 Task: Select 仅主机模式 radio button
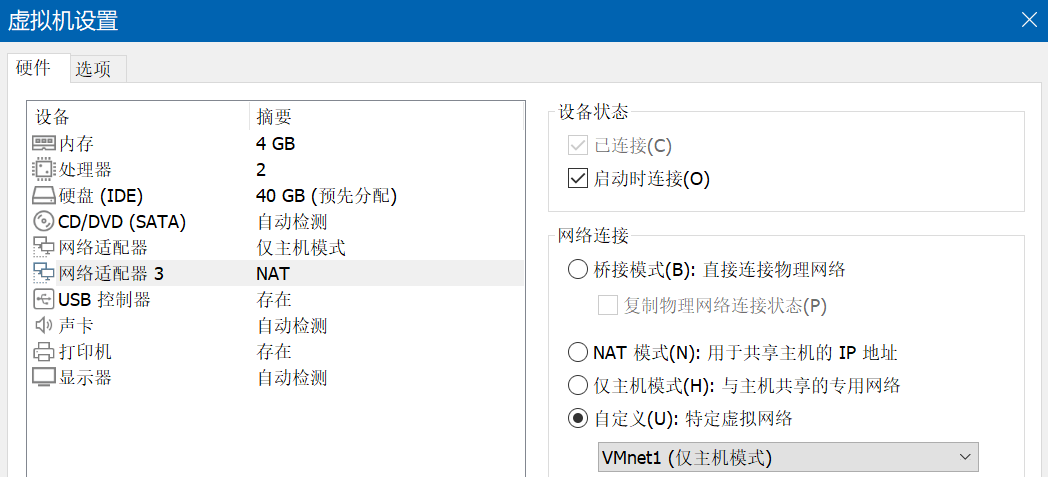577,385
